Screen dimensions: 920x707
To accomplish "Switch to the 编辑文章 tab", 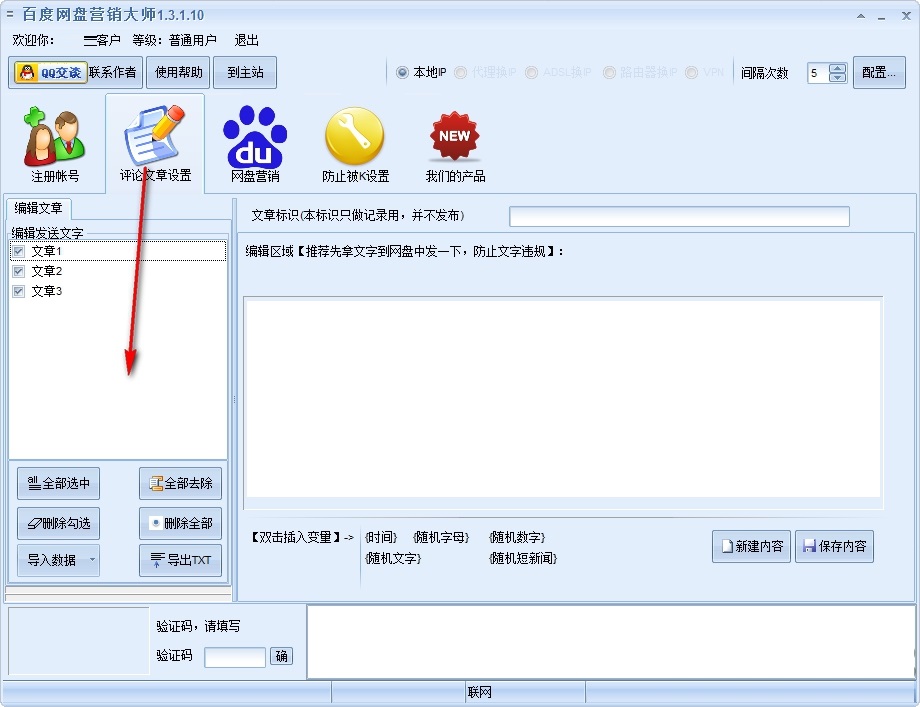I will [x=37, y=210].
